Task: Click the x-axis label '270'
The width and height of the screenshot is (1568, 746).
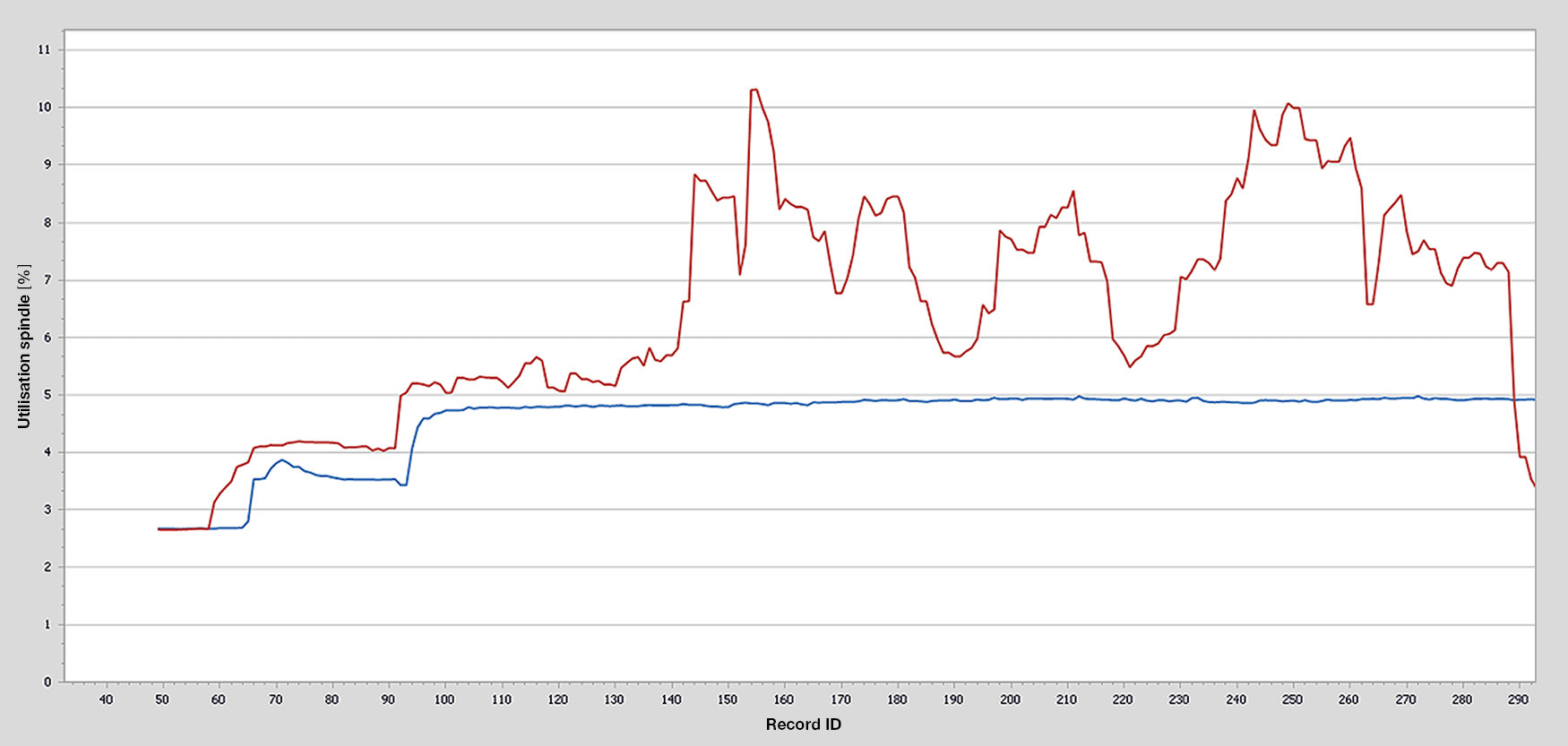Action: point(1405,699)
